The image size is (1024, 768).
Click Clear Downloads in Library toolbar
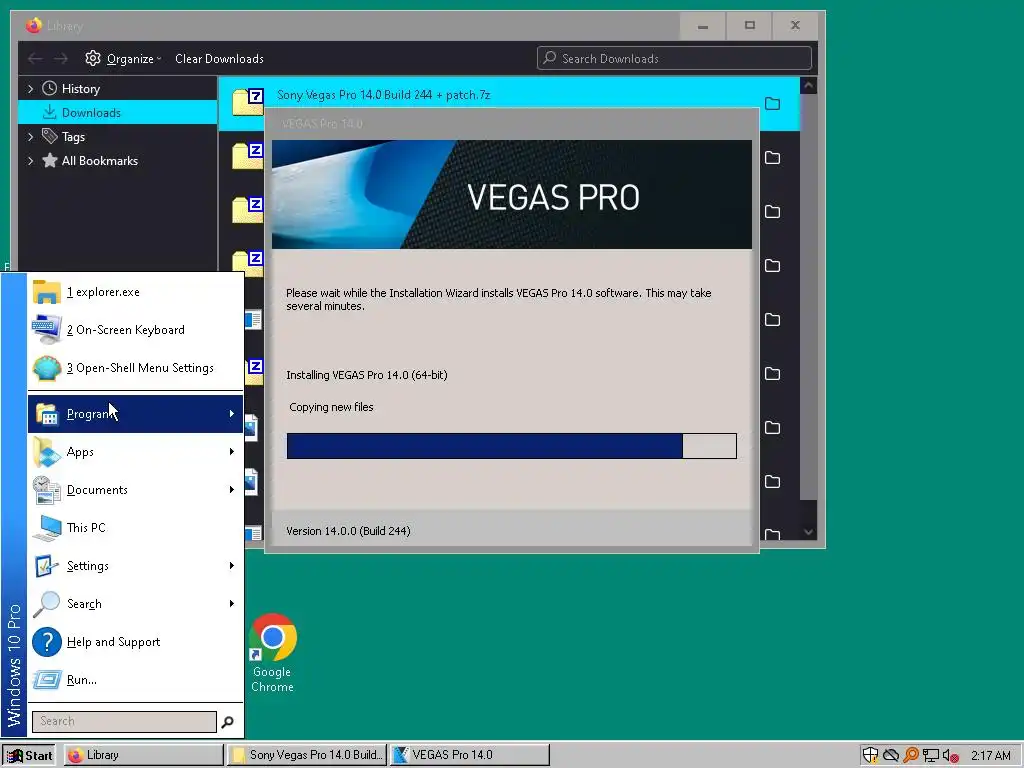pos(219,59)
